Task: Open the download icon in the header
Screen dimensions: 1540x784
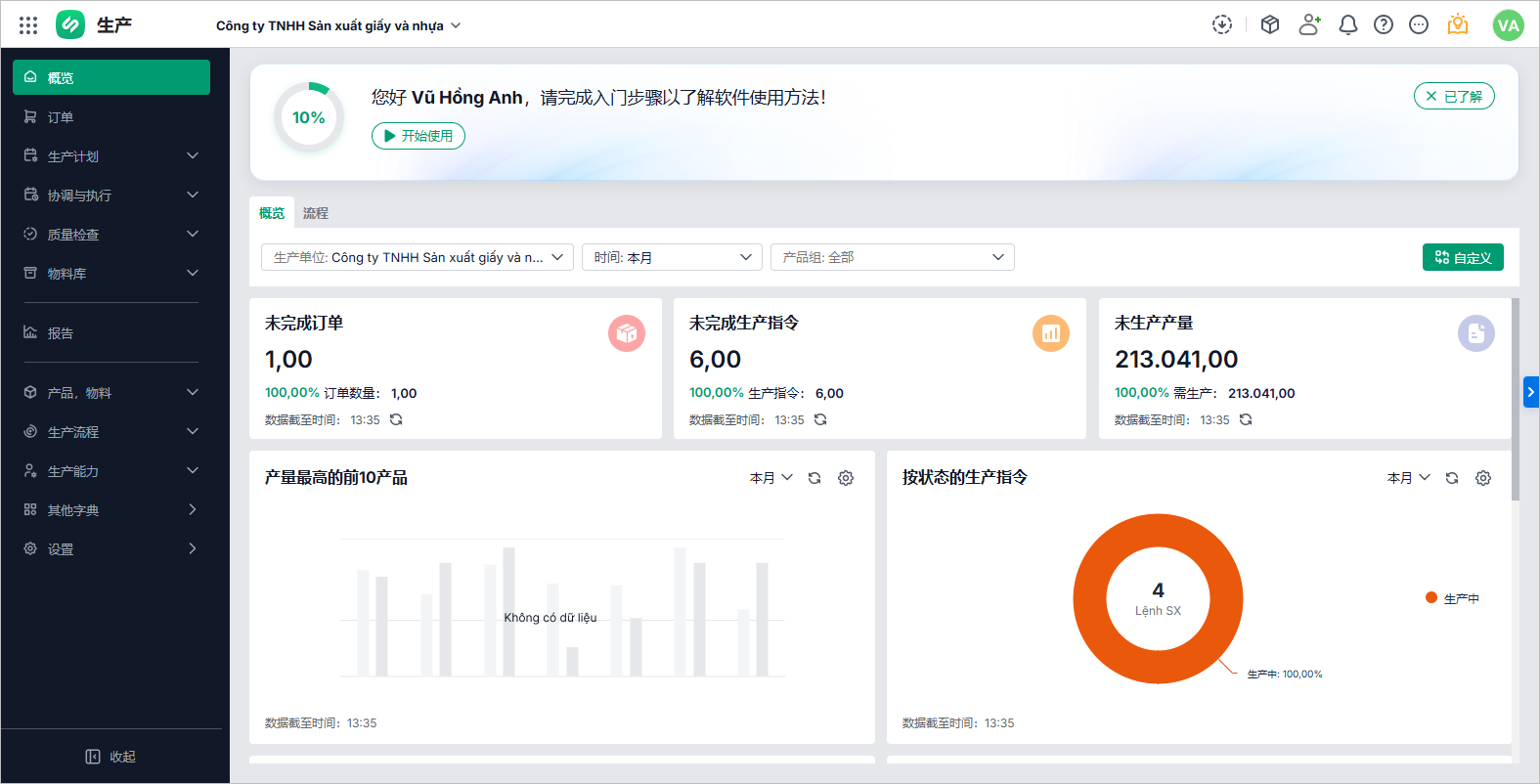Action: 1222,24
